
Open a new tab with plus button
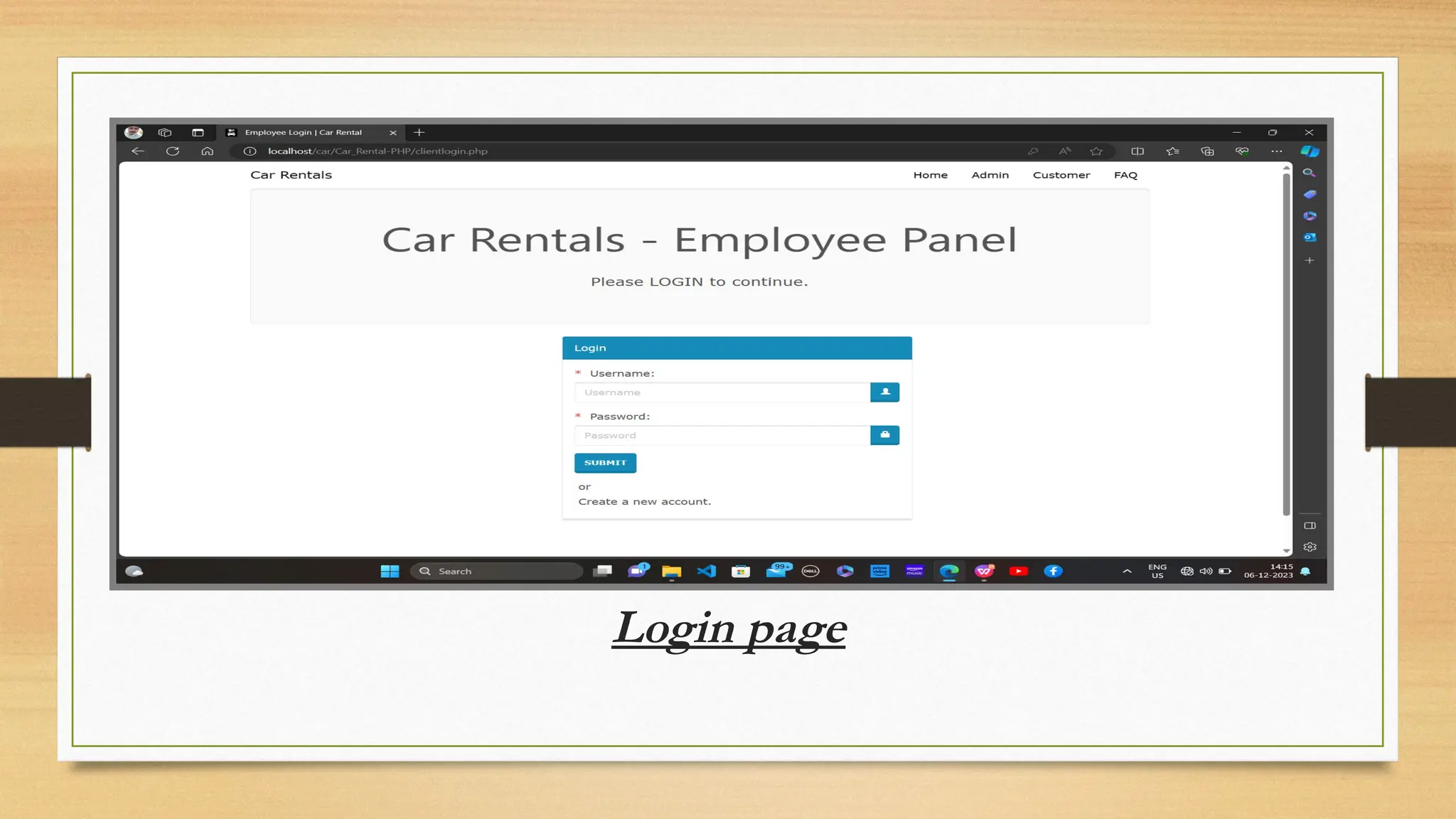419,132
